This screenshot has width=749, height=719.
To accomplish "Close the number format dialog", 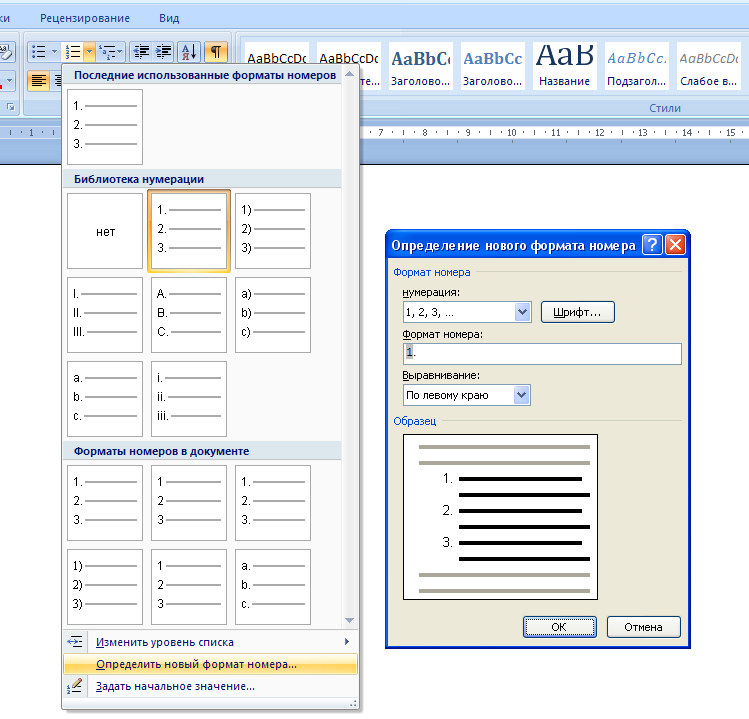I will click(675, 245).
